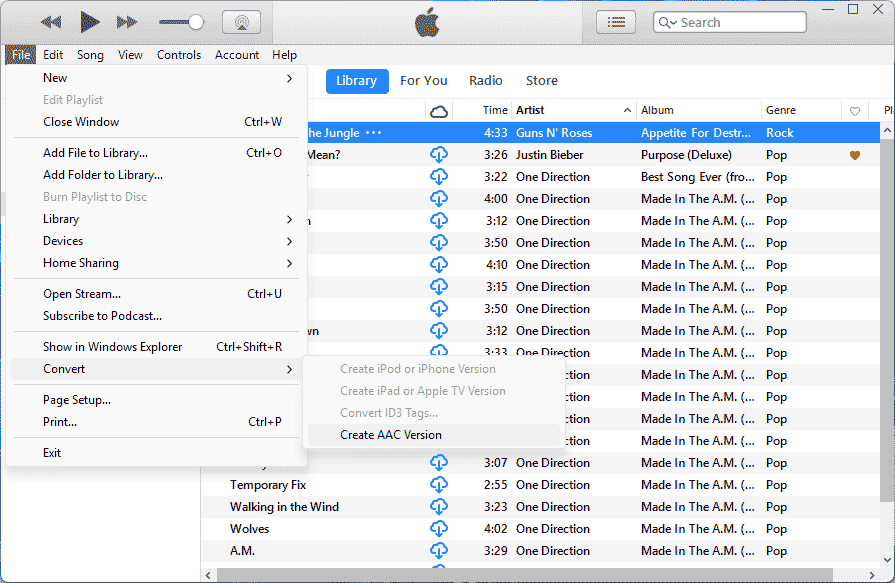Screen dimensions: 895x583
Task: Click the vertical scrollbar down arrow
Action: pos(887,560)
